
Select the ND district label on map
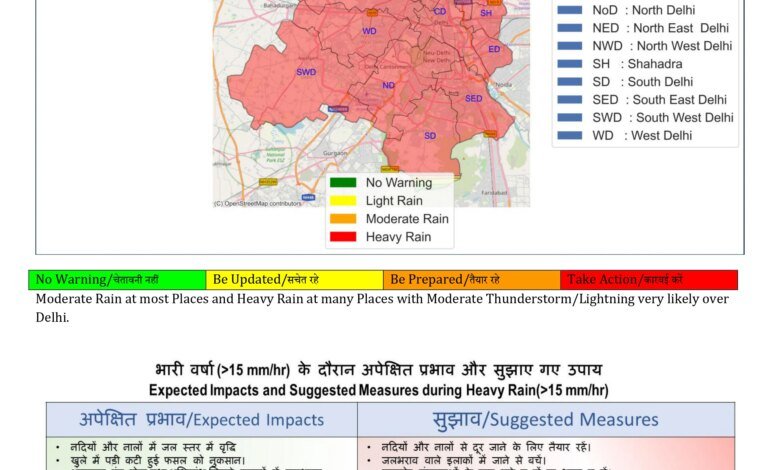389,86
